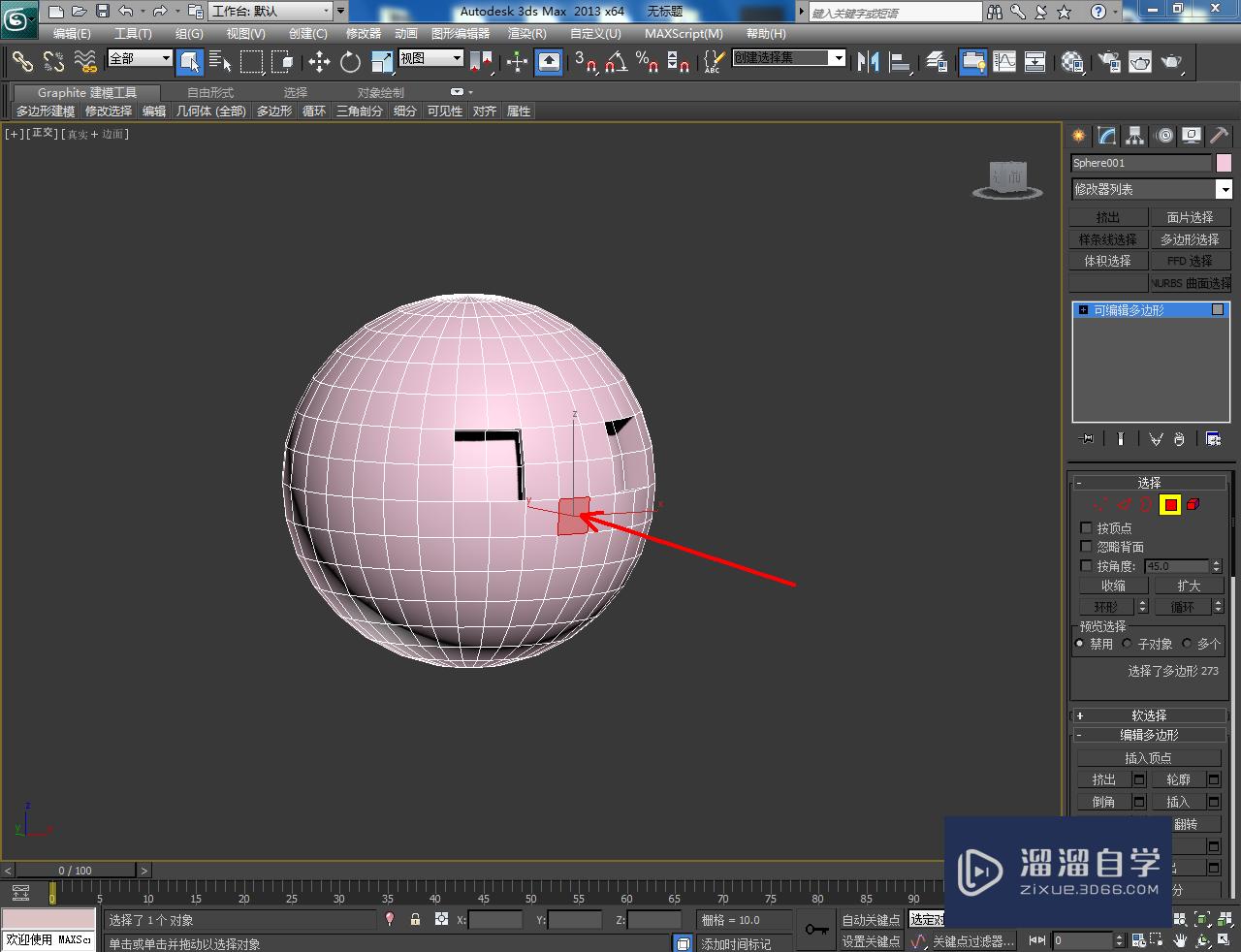Viewport: 1241px width, 952px height.
Task: Click the Mirror tool icon
Action: [869, 62]
